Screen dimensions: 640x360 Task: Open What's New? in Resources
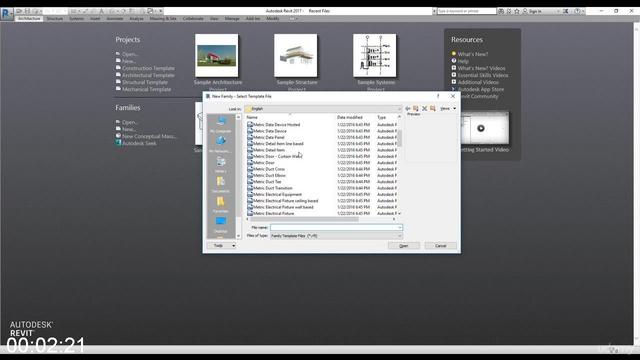pyautogui.click(x=473, y=54)
